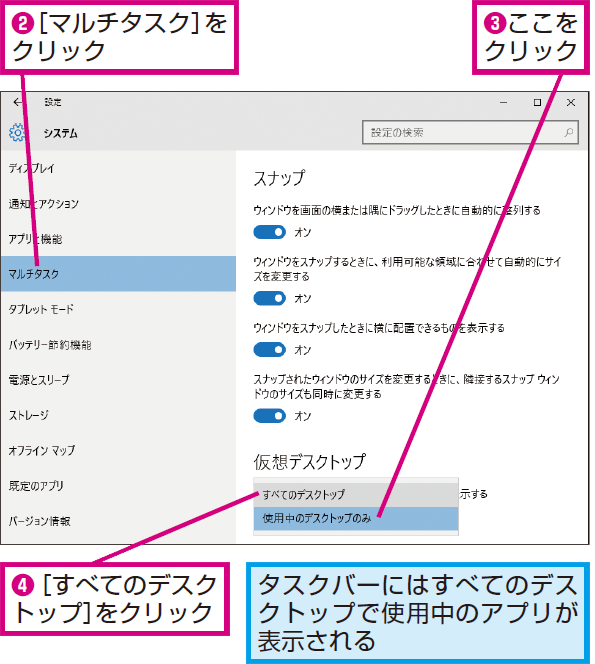Screen dimensions: 595x664
Task: Click the back arrow in settings window
Action: click(17, 102)
